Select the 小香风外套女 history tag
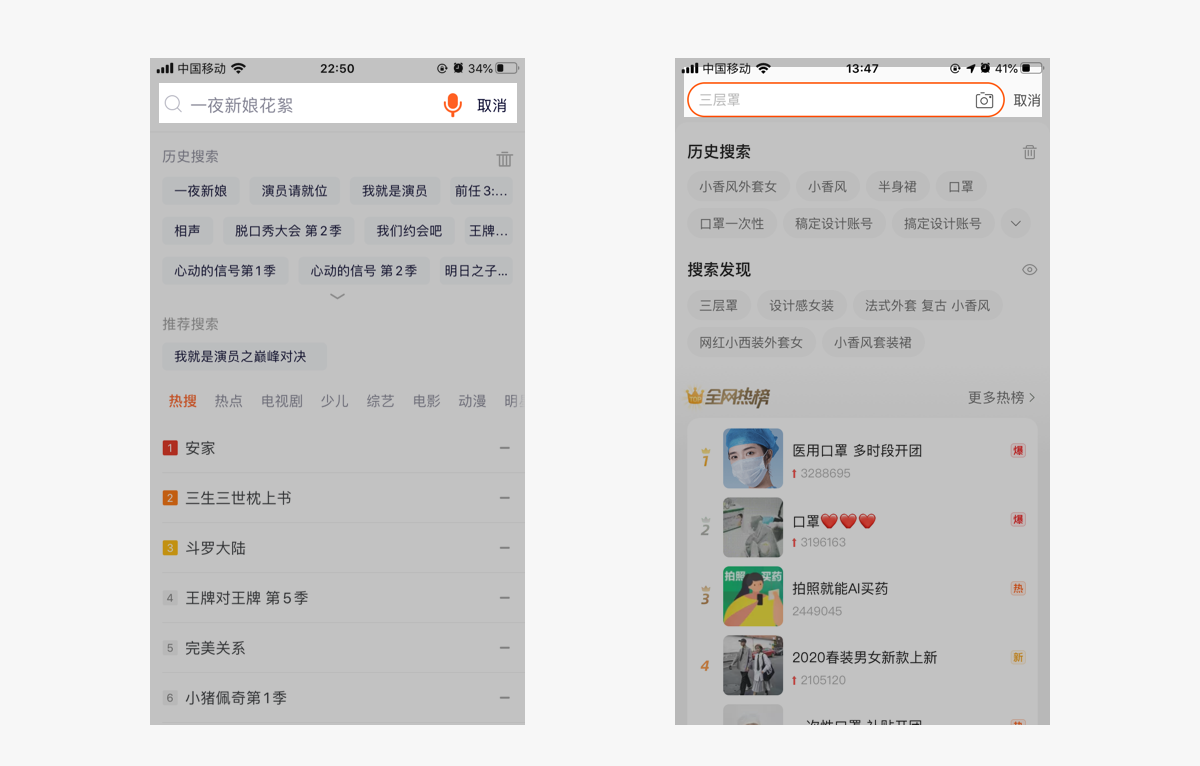1200x766 pixels. tap(738, 187)
